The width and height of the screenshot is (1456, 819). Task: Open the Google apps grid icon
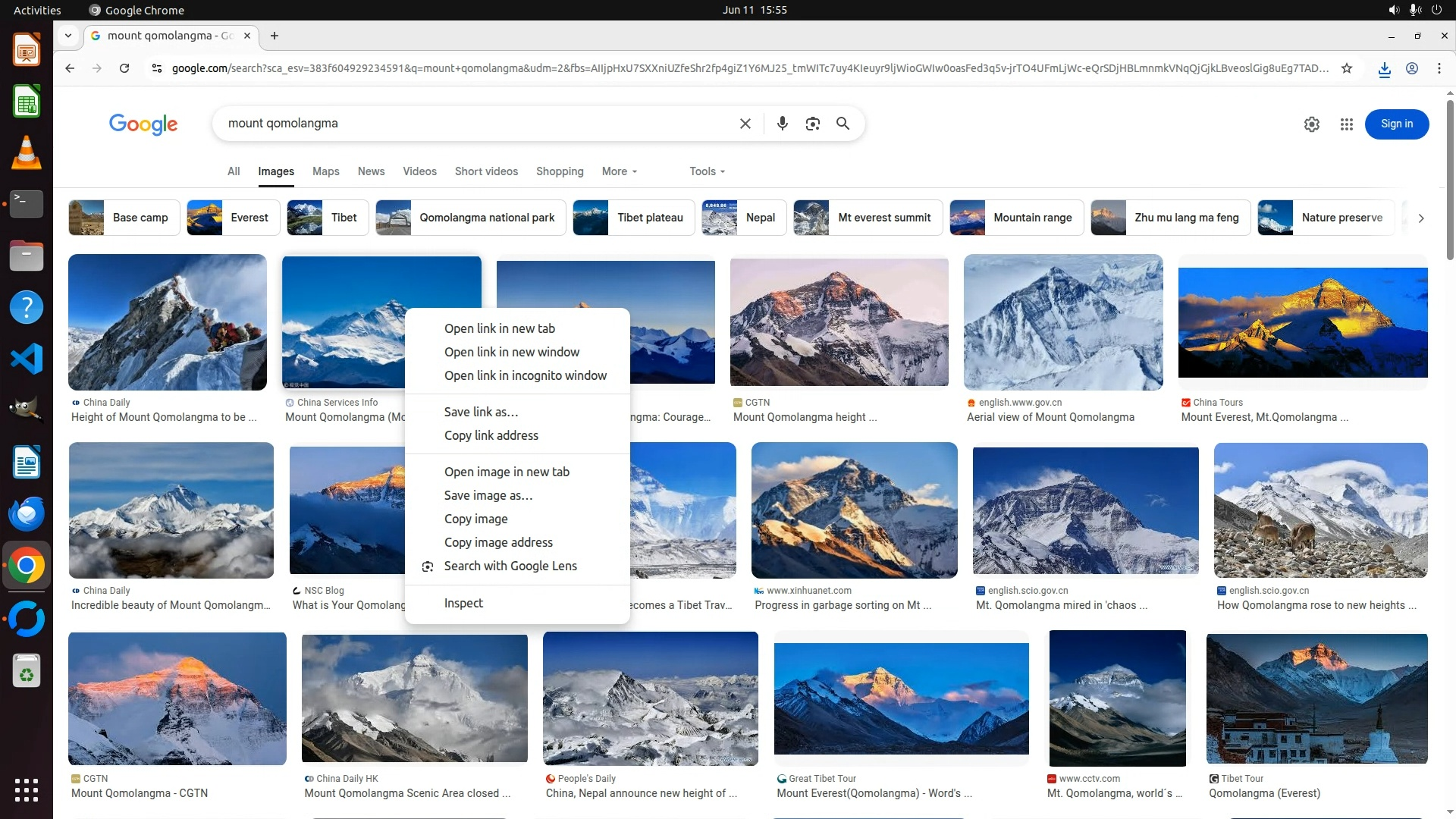[1346, 124]
